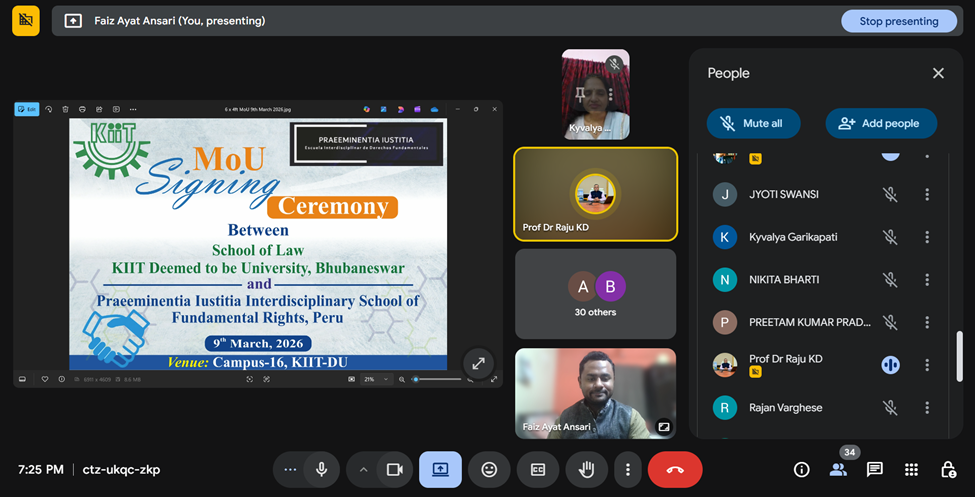Viewport: 975px width, 497px height.
Task: Click the pin icon on Kyvalya's video tile
Action: pyautogui.click(x=580, y=95)
